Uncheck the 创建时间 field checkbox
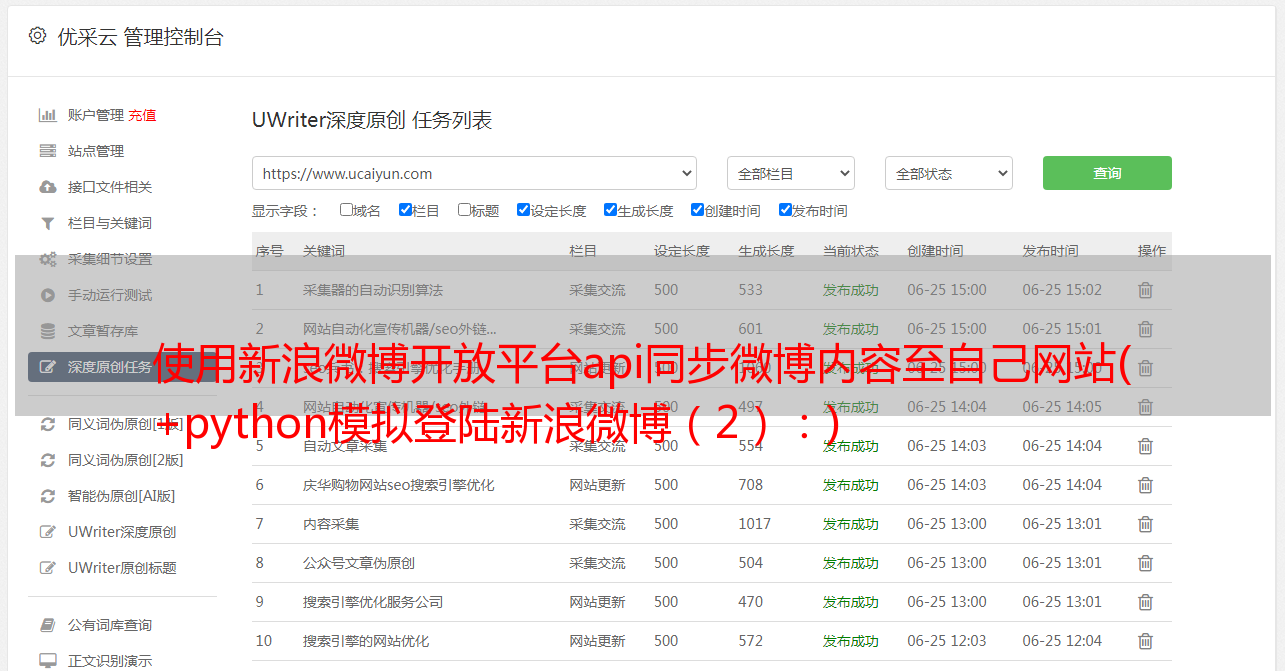The image size is (1285, 671). pos(697,210)
